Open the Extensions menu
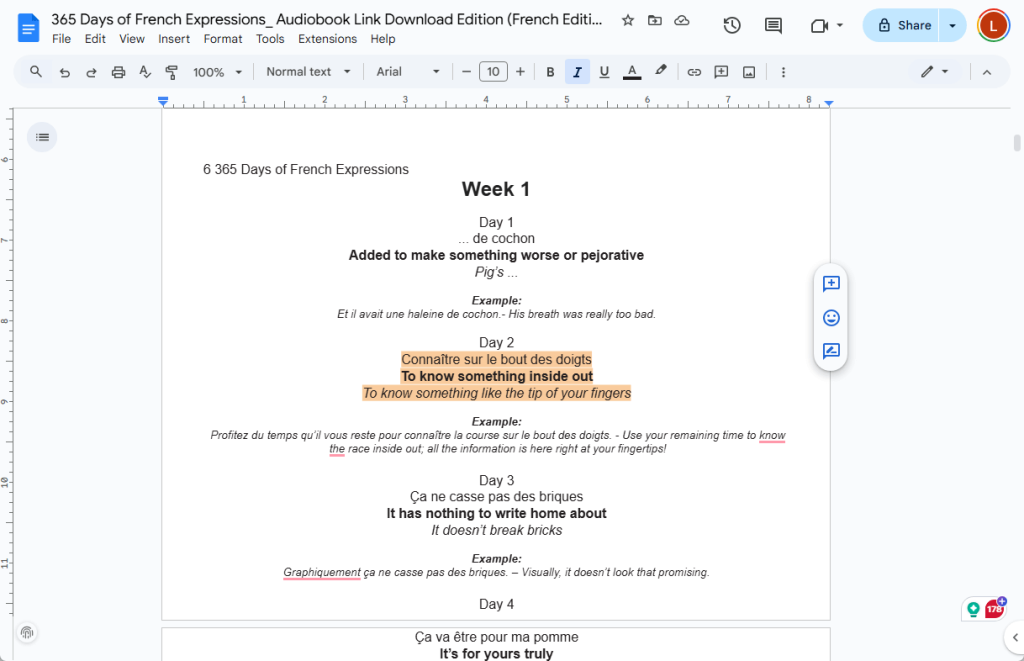 click(x=327, y=39)
